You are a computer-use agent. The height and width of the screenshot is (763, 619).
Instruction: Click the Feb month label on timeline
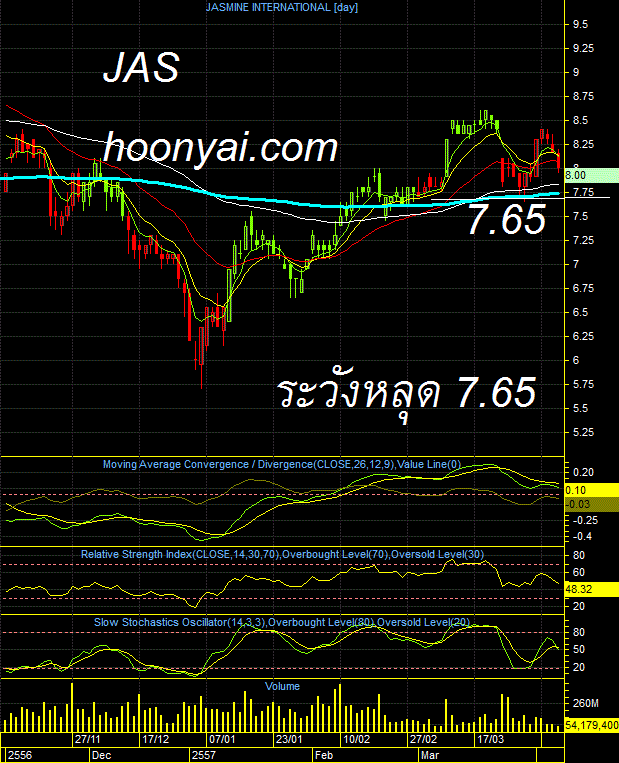324,755
